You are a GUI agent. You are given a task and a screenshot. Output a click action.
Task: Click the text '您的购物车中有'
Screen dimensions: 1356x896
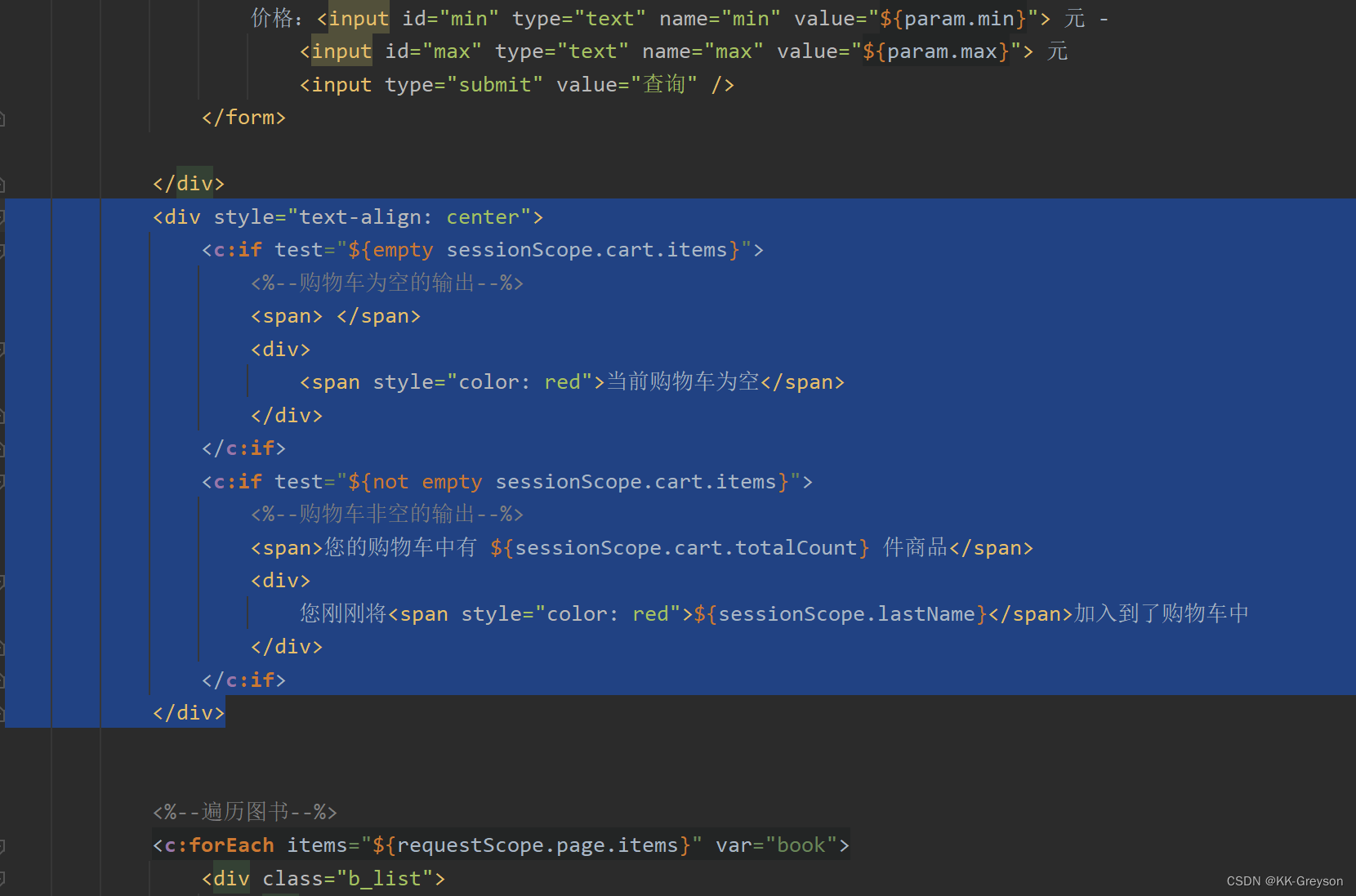point(400,547)
